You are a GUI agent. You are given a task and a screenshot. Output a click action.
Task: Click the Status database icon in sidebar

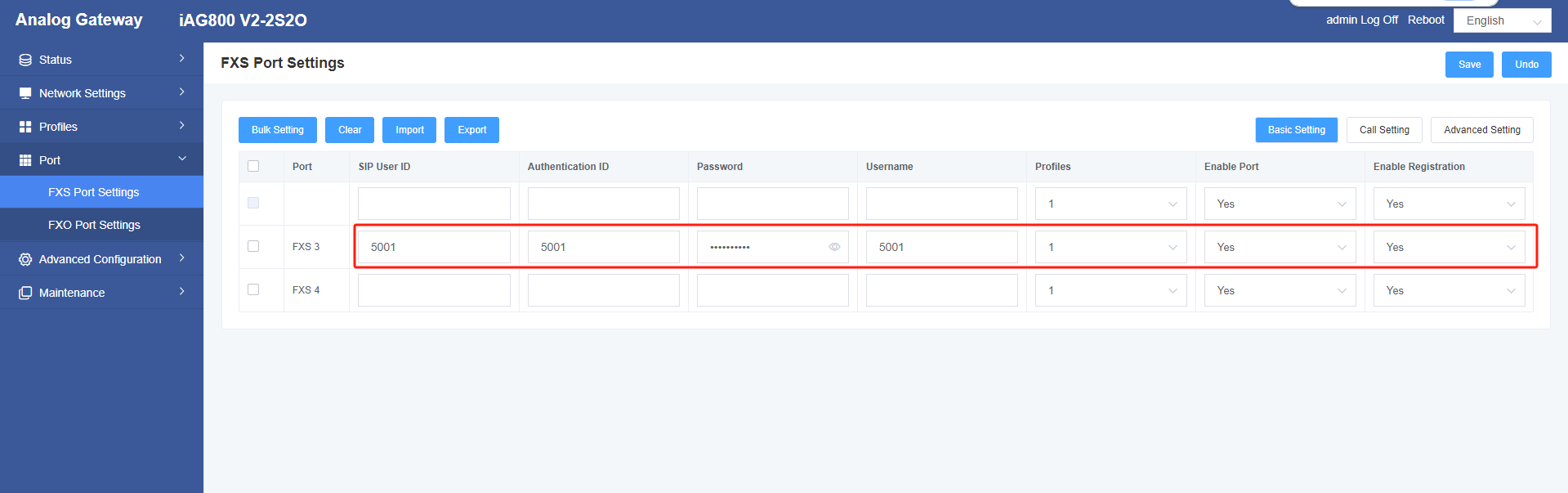[25, 60]
